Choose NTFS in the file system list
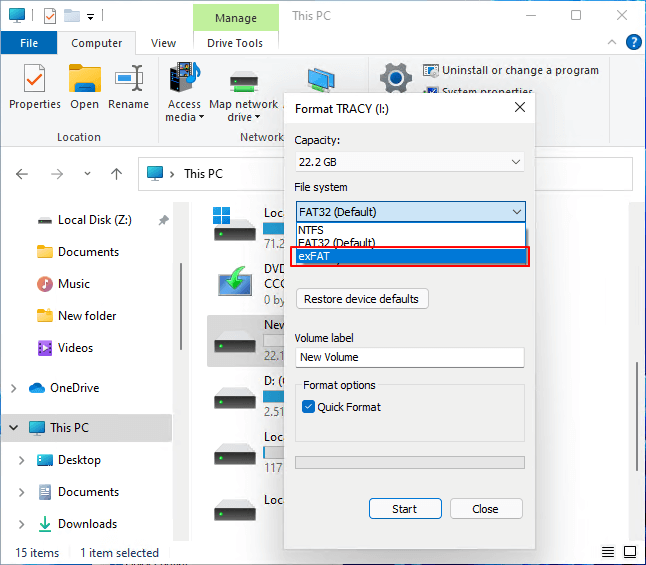 coord(409,230)
